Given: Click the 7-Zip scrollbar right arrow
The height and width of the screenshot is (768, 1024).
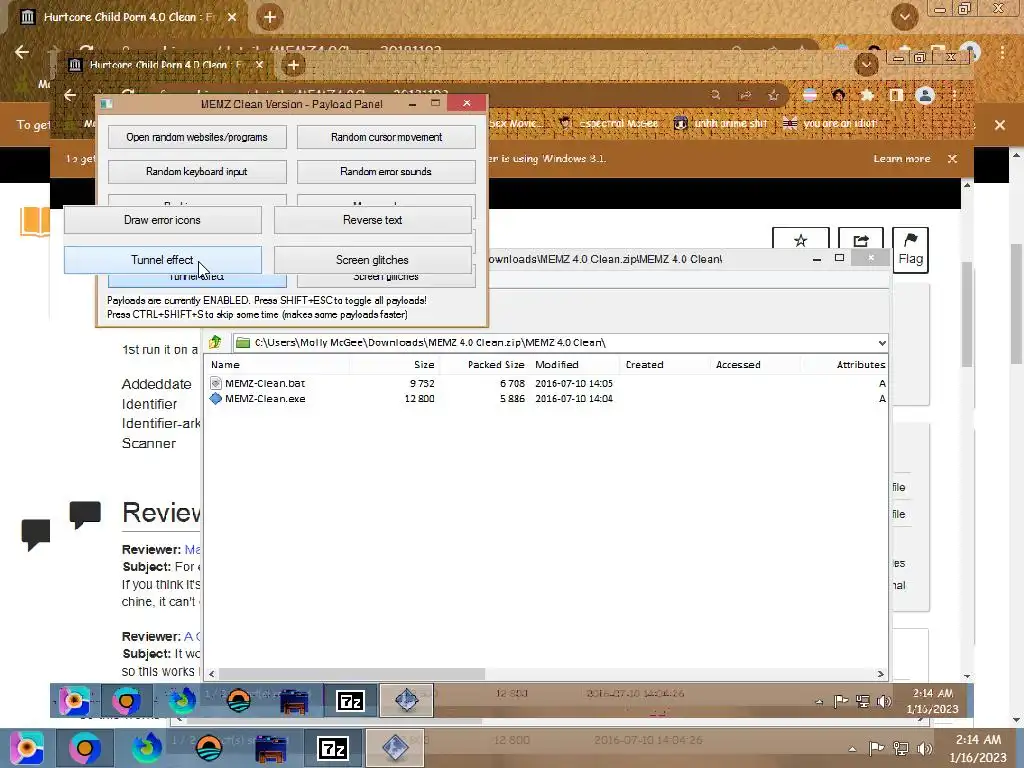Looking at the screenshot, I should [880, 674].
